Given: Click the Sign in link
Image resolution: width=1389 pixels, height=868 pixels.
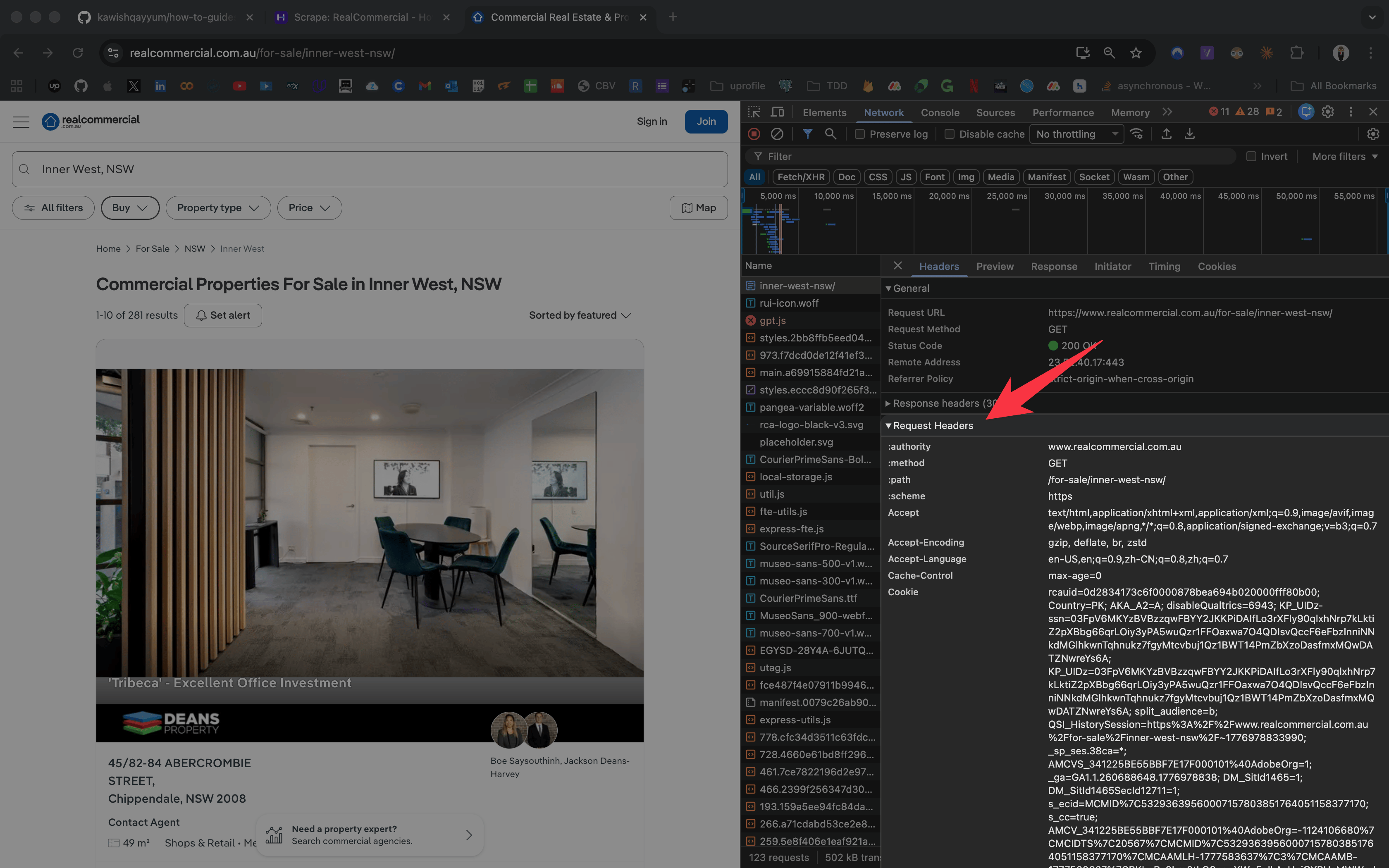Looking at the screenshot, I should [652, 121].
